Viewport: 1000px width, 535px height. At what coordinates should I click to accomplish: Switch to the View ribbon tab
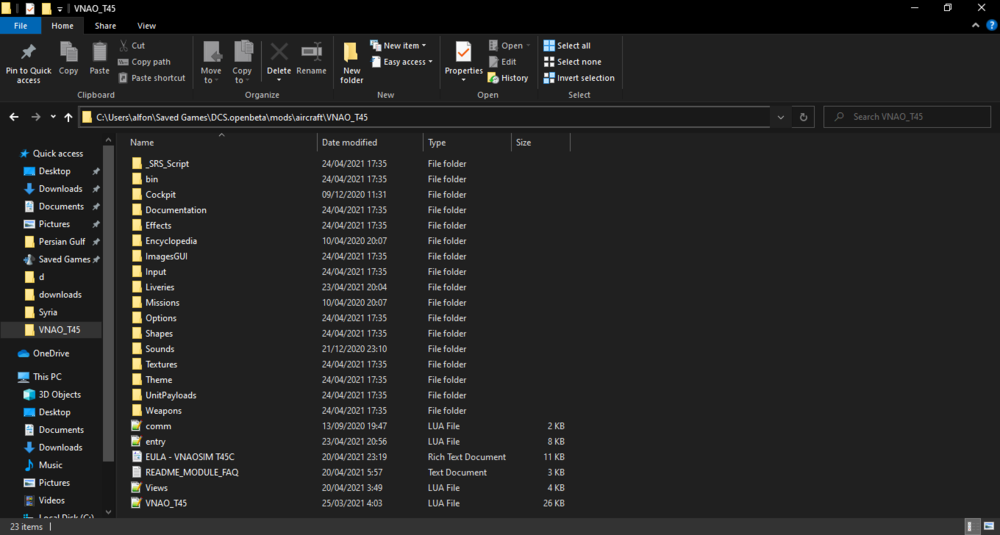click(x=147, y=26)
